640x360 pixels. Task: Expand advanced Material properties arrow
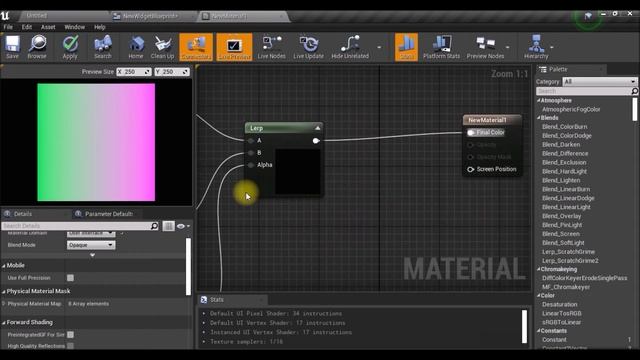(93, 255)
